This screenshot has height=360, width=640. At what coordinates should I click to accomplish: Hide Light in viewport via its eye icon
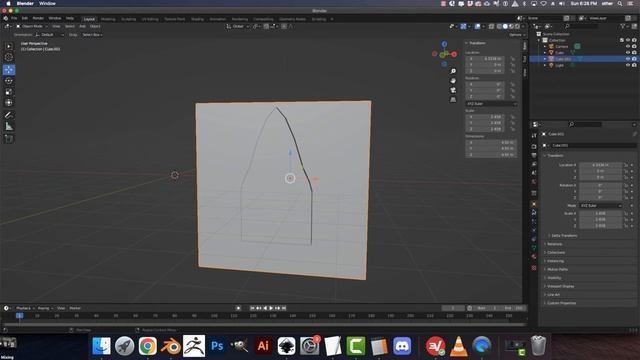(x=628, y=65)
